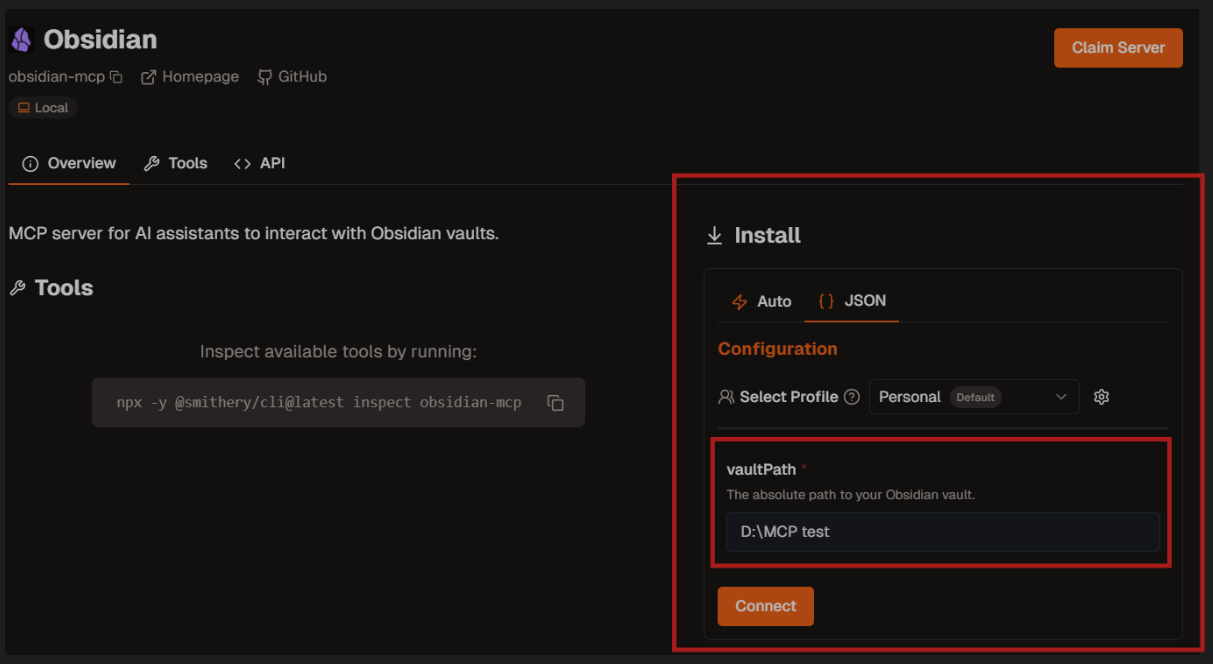
Task: Open the GitHub repository link
Action: (x=292, y=77)
